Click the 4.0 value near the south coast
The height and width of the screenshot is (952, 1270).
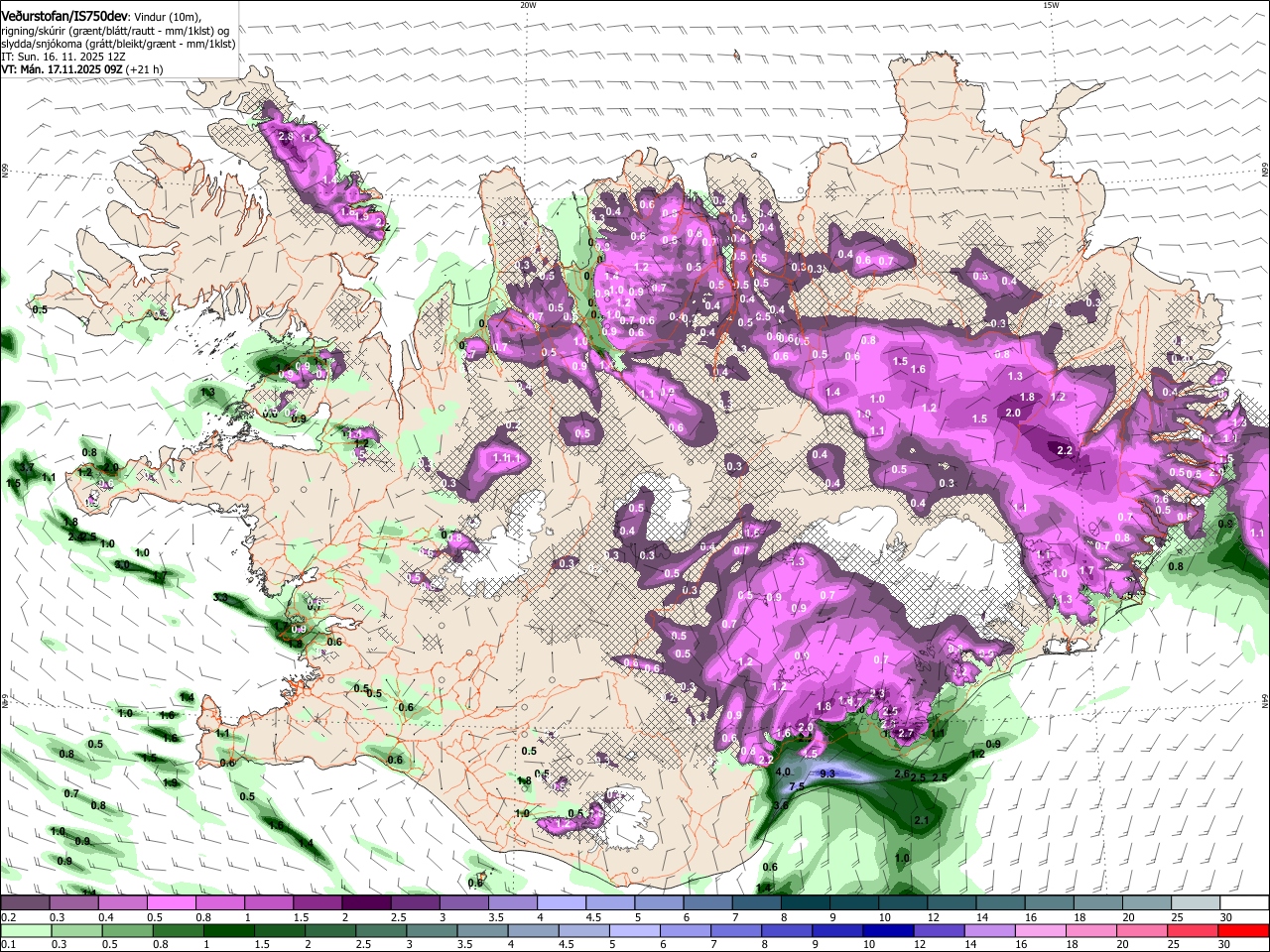coord(783,772)
